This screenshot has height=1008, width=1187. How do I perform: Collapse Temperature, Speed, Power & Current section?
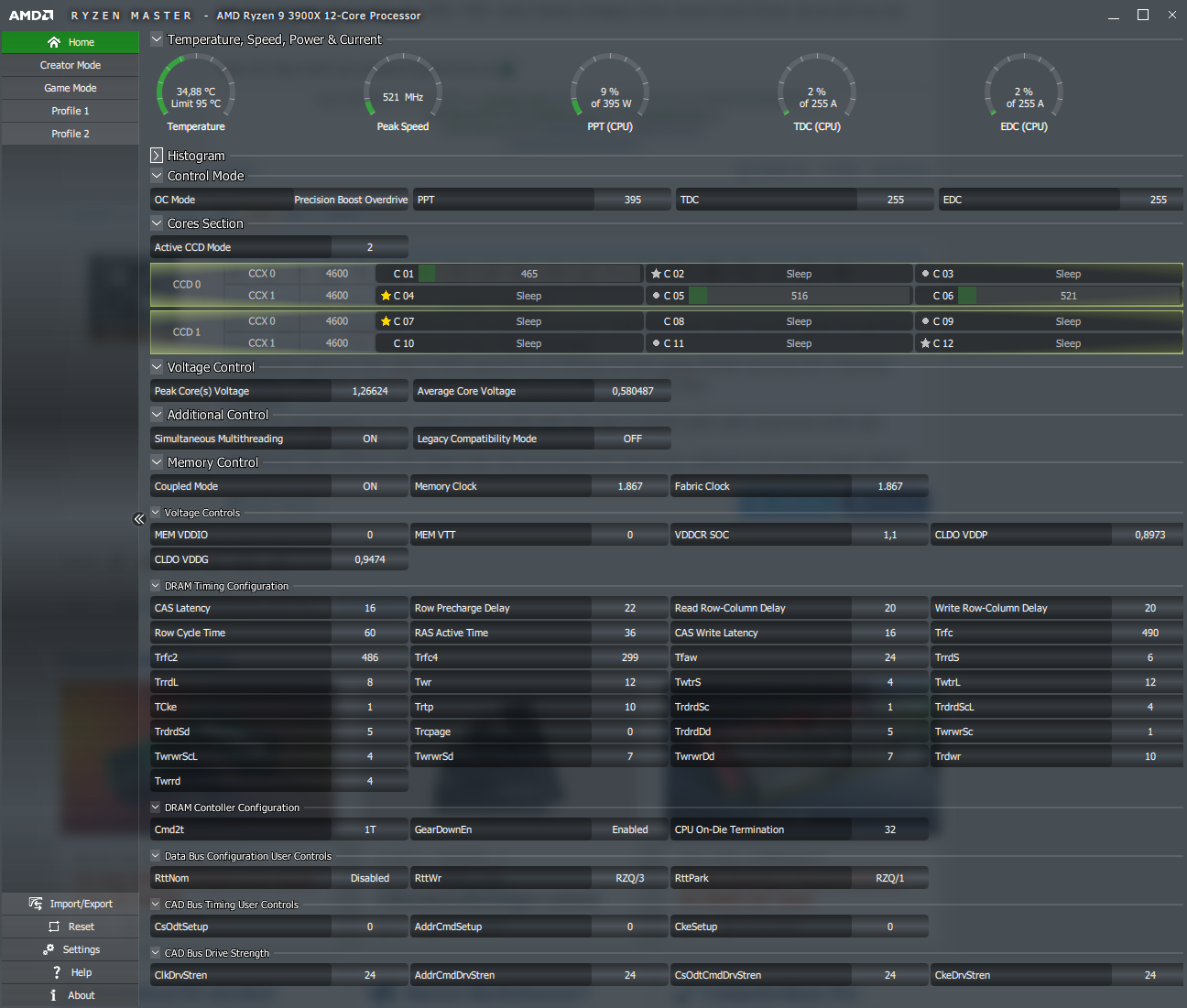pos(157,39)
